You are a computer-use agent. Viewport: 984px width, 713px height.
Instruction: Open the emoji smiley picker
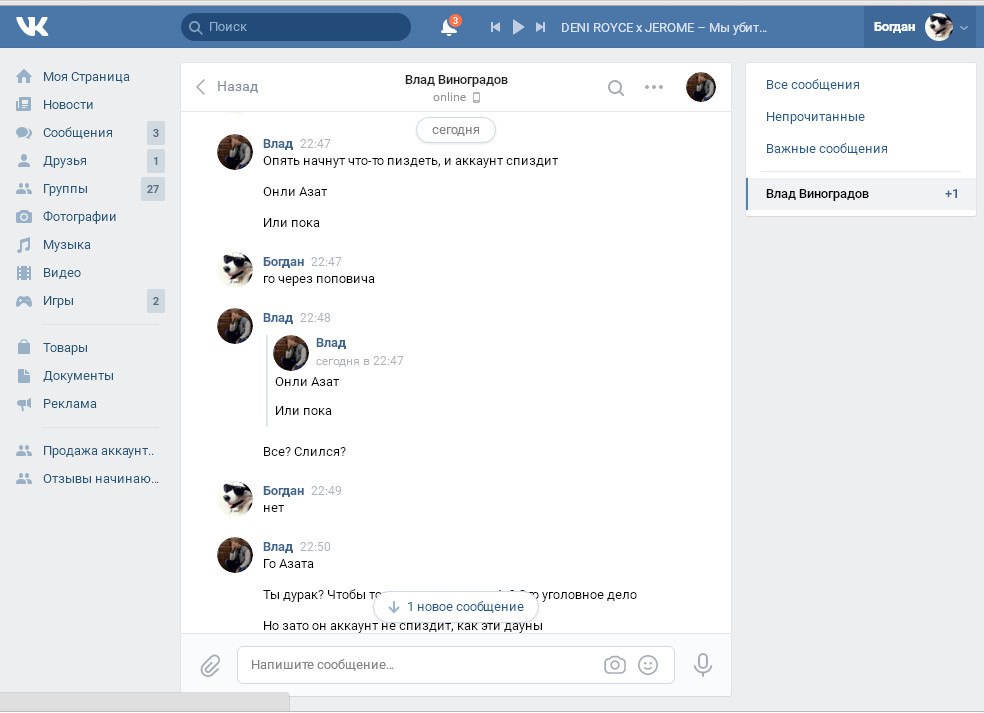click(648, 665)
